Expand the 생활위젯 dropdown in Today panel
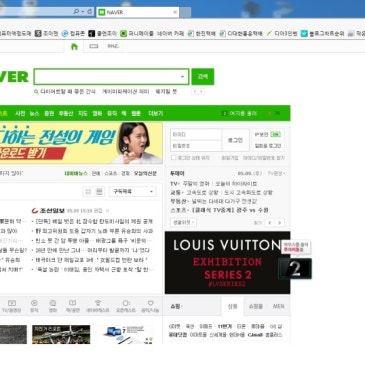 183,222
